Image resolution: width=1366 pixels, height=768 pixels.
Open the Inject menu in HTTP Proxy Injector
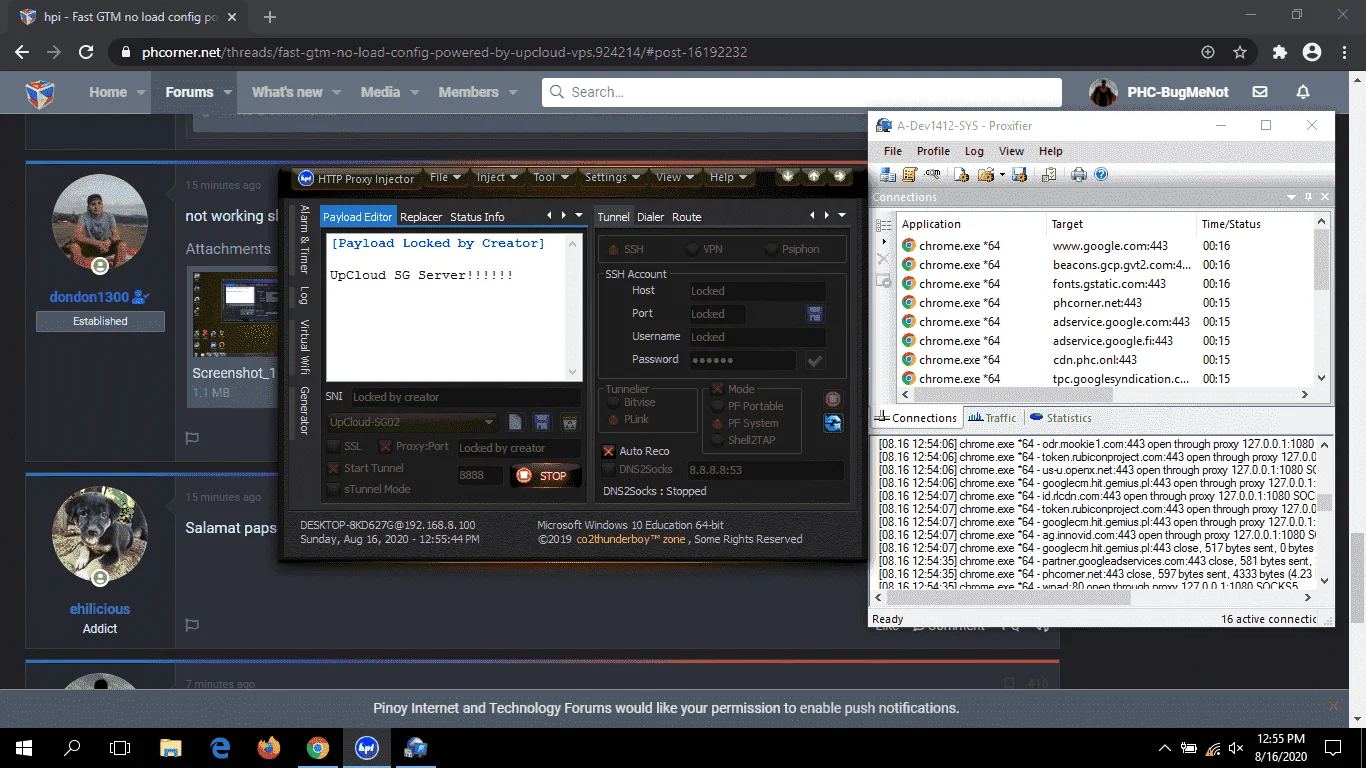point(497,177)
